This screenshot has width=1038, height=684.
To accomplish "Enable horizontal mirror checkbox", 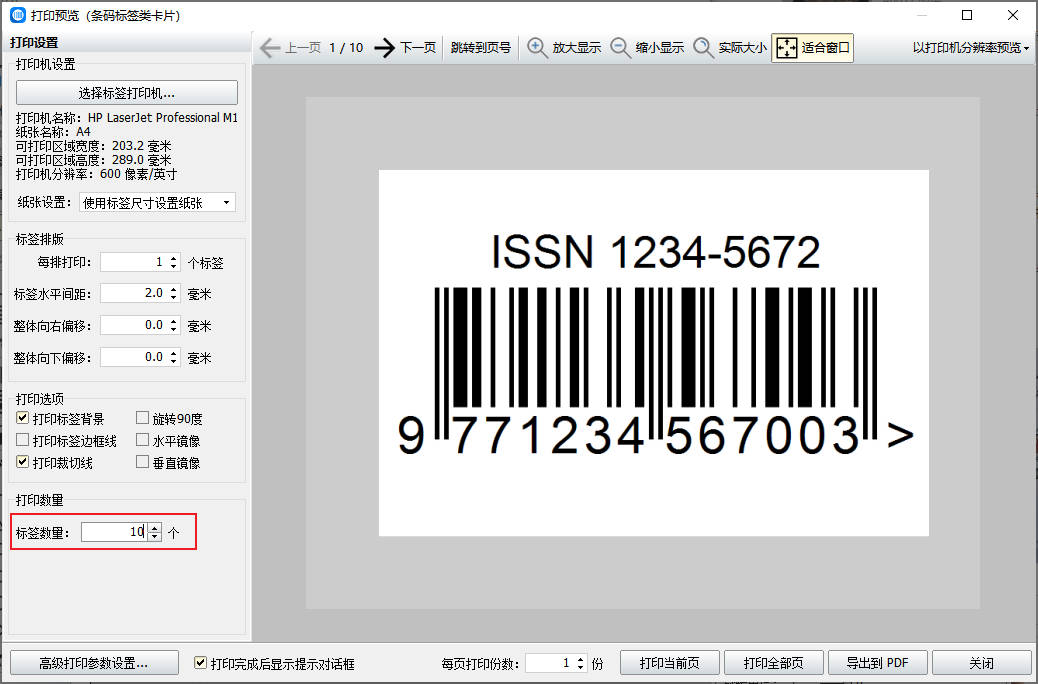I will 142,440.
